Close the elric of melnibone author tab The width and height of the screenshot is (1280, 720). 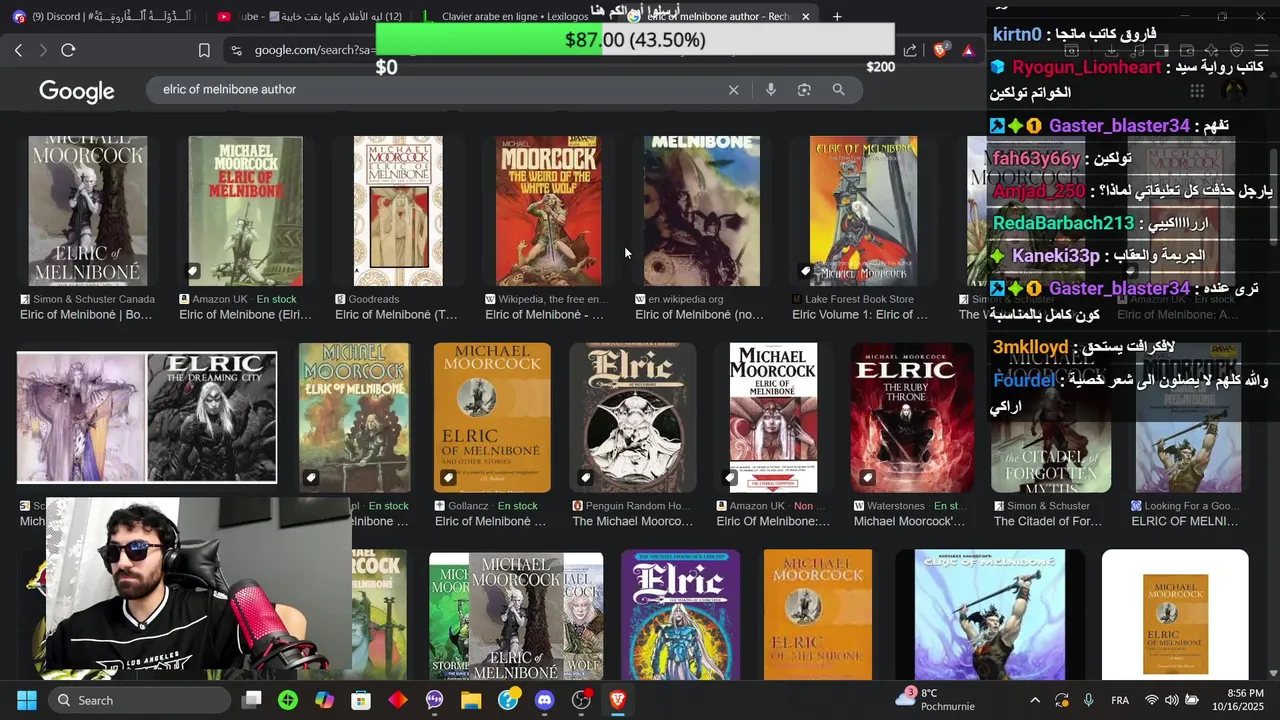tap(805, 16)
